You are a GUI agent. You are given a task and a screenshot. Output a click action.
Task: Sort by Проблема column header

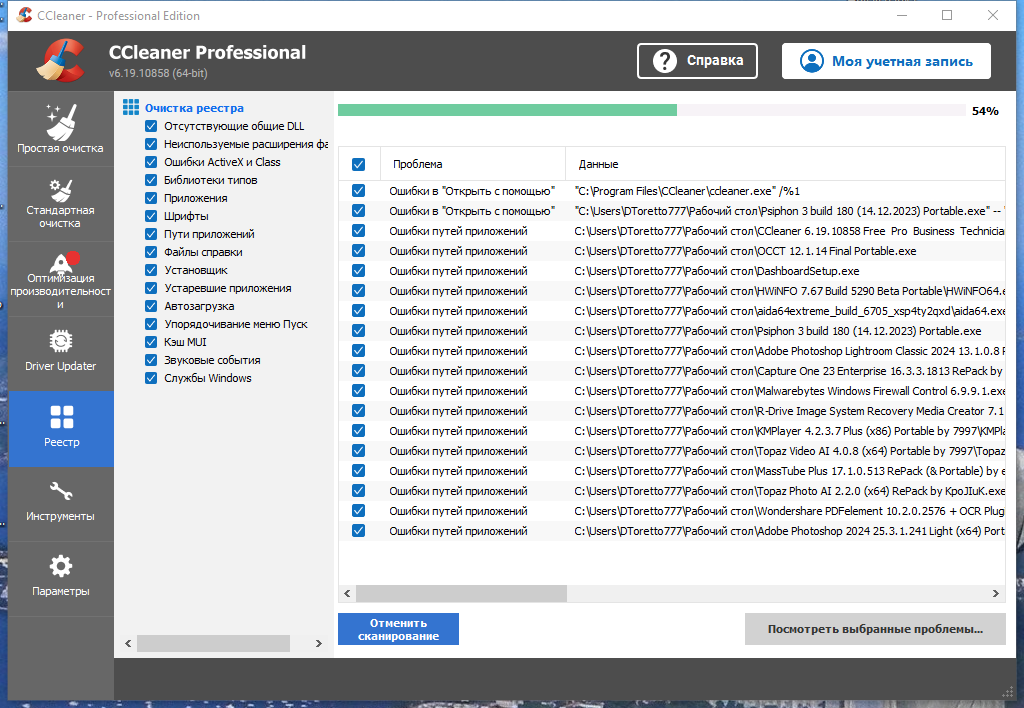click(x=473, y=164)
